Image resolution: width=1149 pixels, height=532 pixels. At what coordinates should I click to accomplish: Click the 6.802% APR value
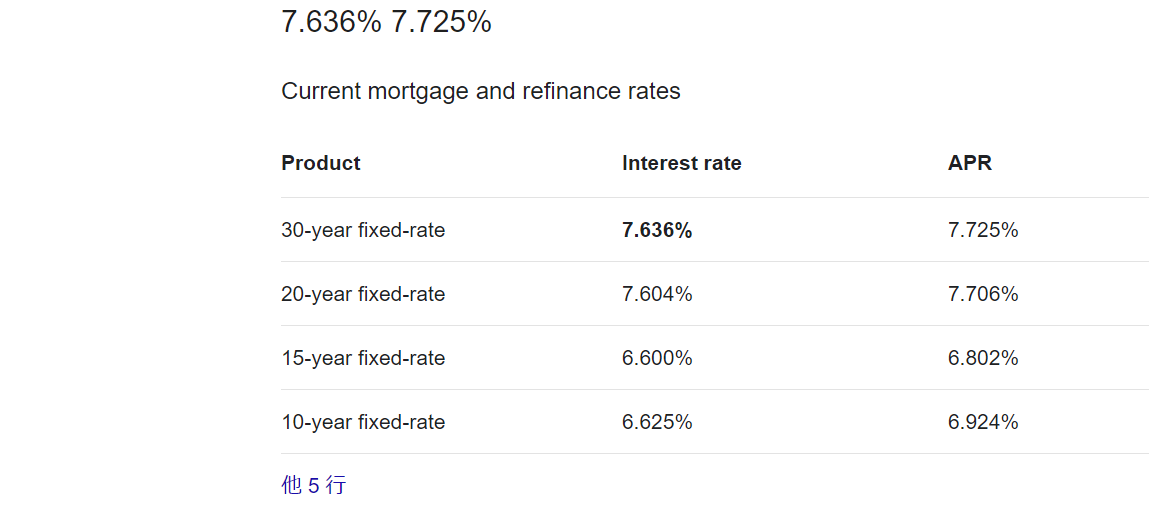pos(983,358)
